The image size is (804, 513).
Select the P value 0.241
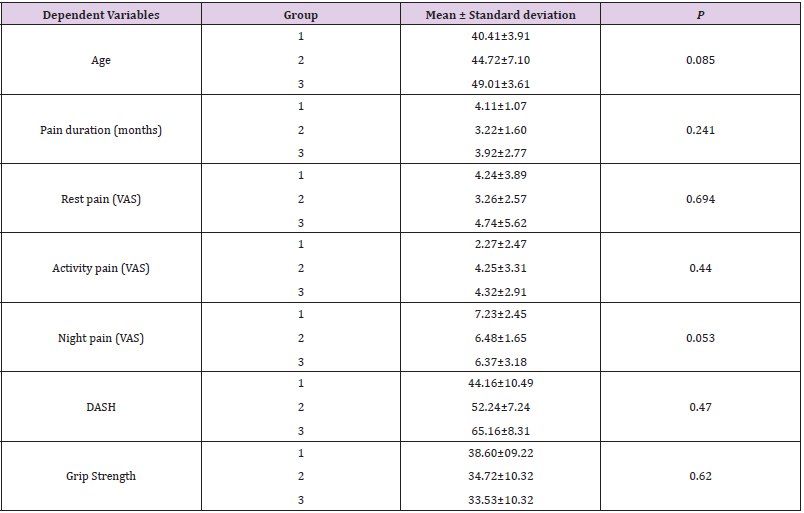point(699,130)
